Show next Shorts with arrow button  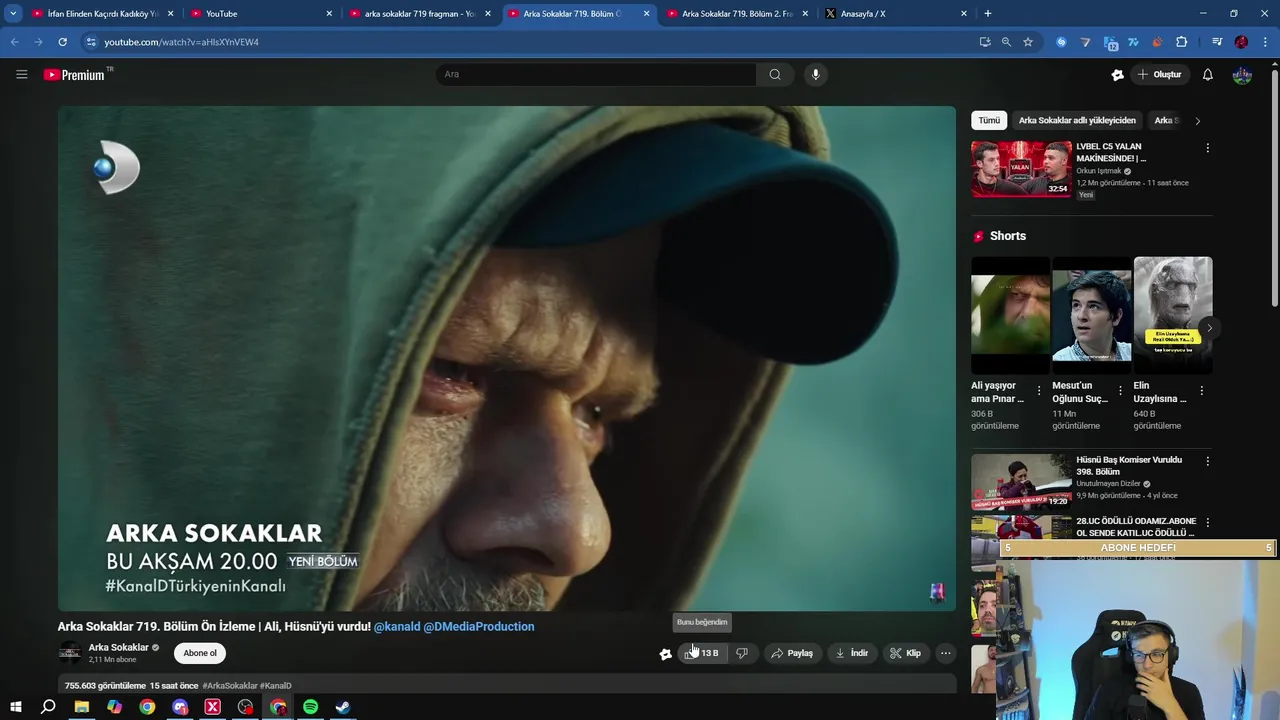(1208, 328)
